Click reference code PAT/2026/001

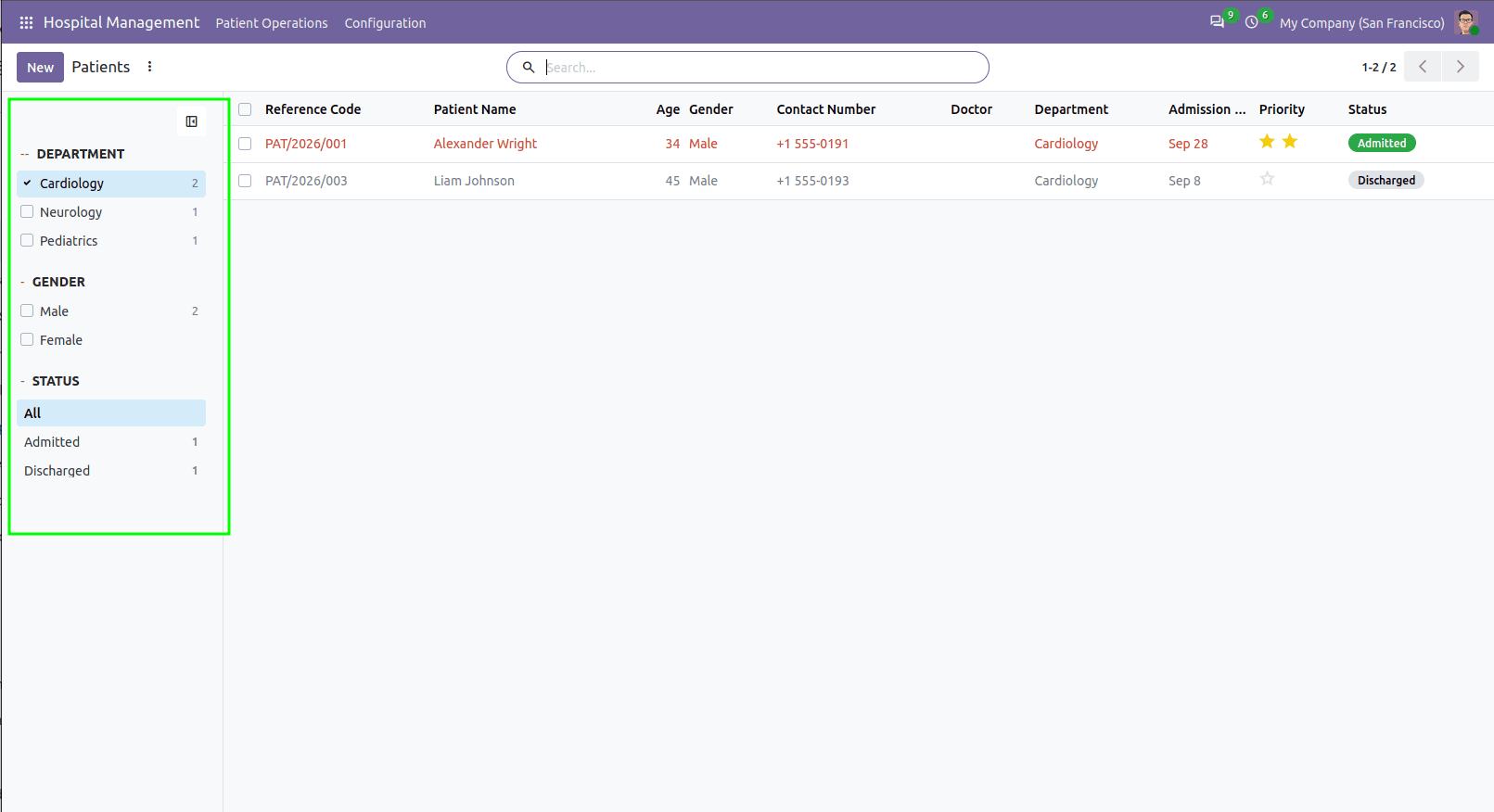(x=306, y=144)
